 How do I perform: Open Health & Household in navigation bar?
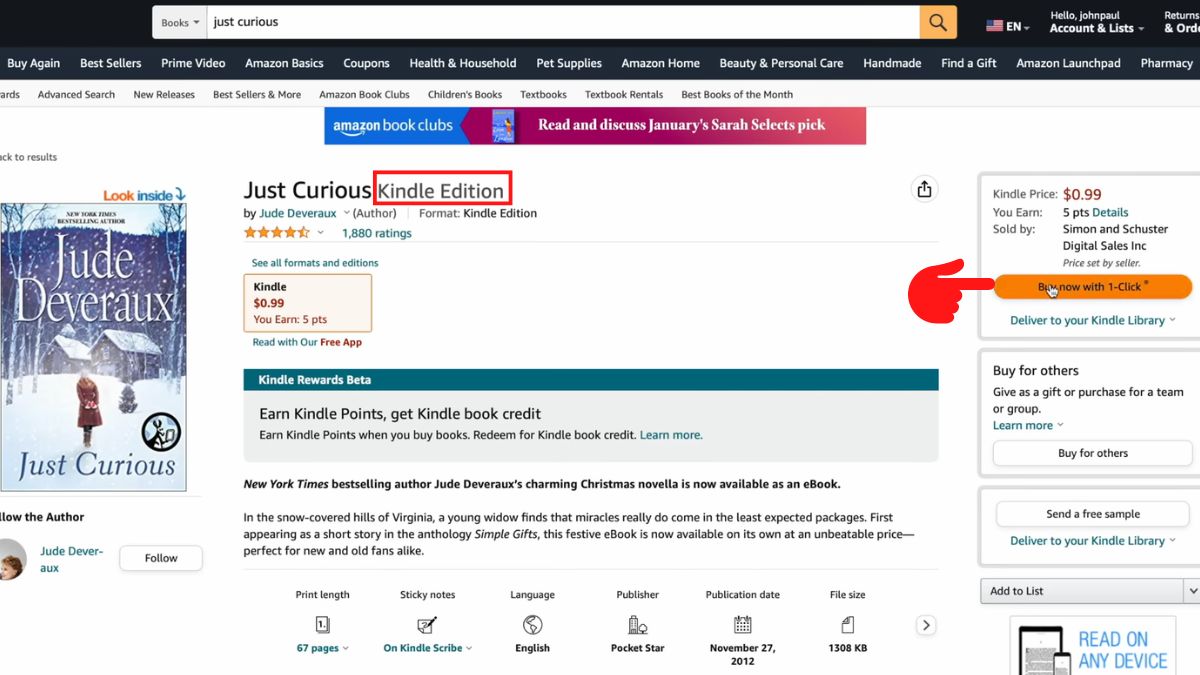click(461, 63)
